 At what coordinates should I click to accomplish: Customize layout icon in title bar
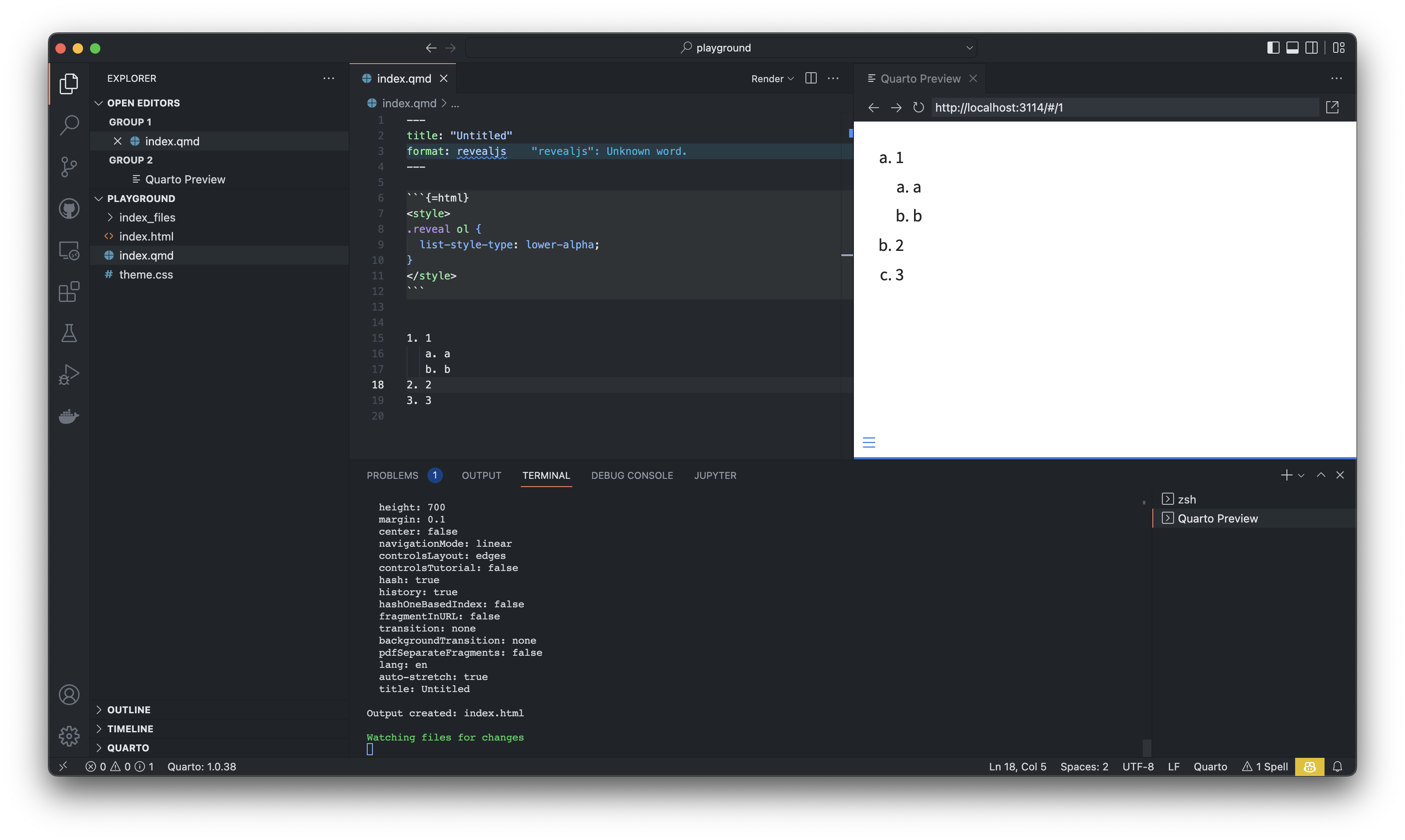pos(1338,48)
